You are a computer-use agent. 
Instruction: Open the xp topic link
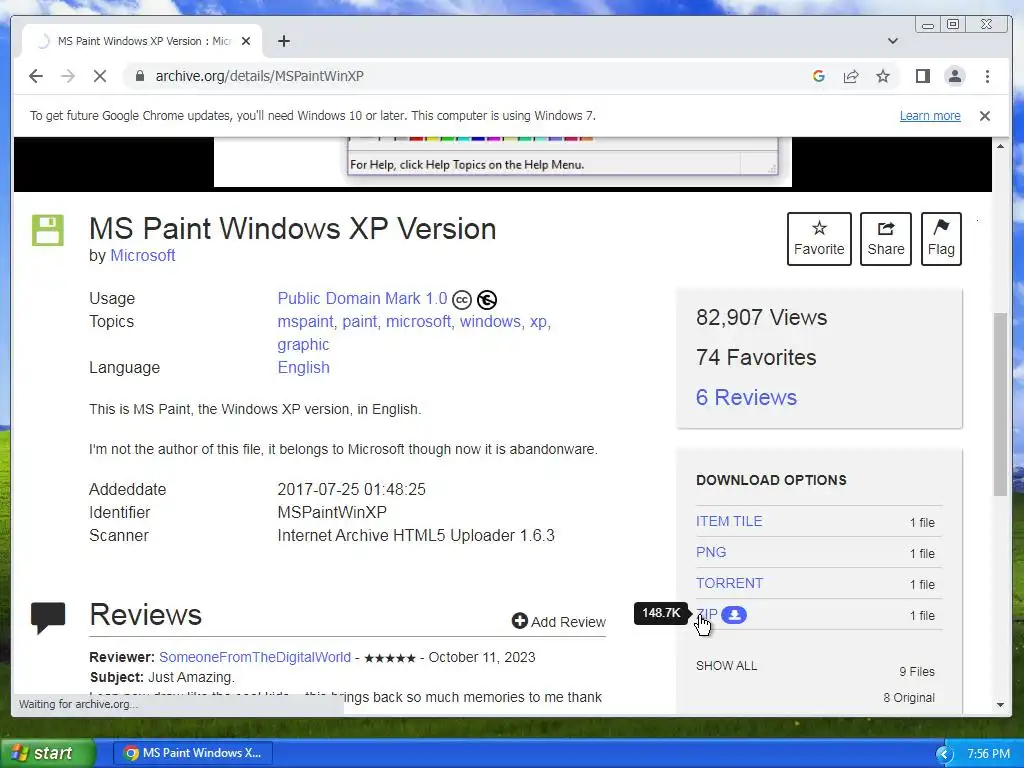pos(539,321)
